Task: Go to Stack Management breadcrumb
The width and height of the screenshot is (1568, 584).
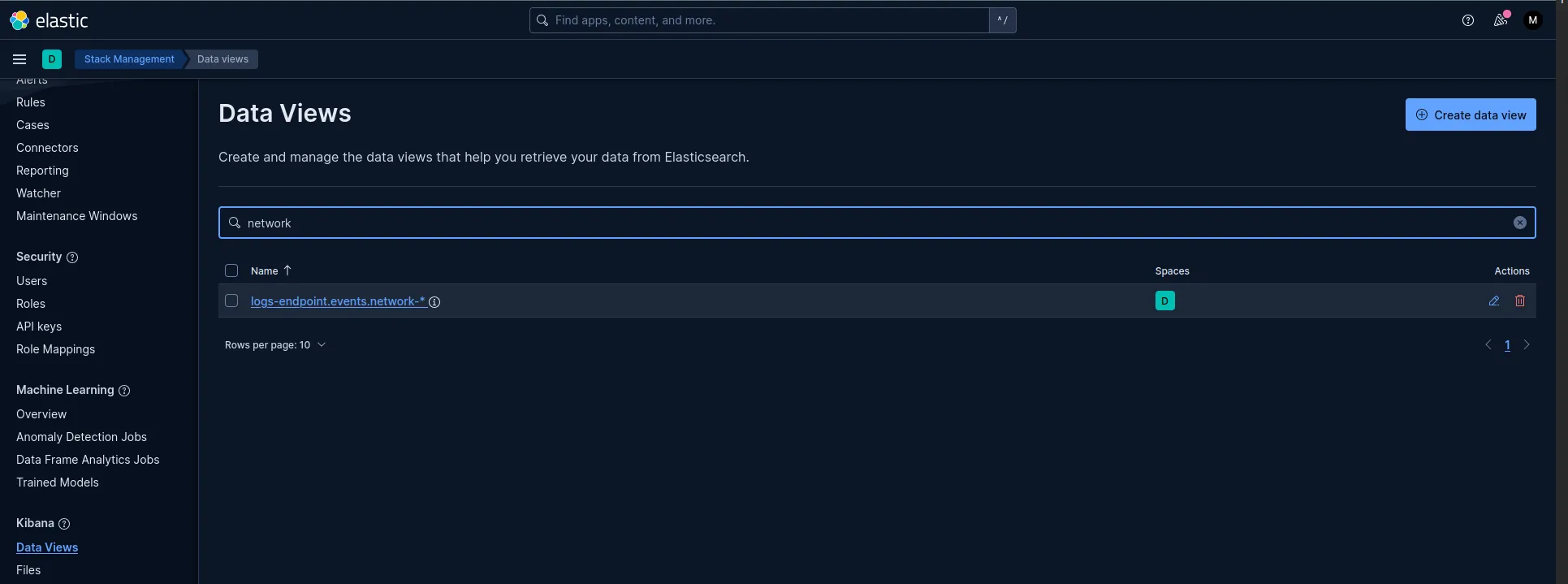Action: tap(129, 59)
